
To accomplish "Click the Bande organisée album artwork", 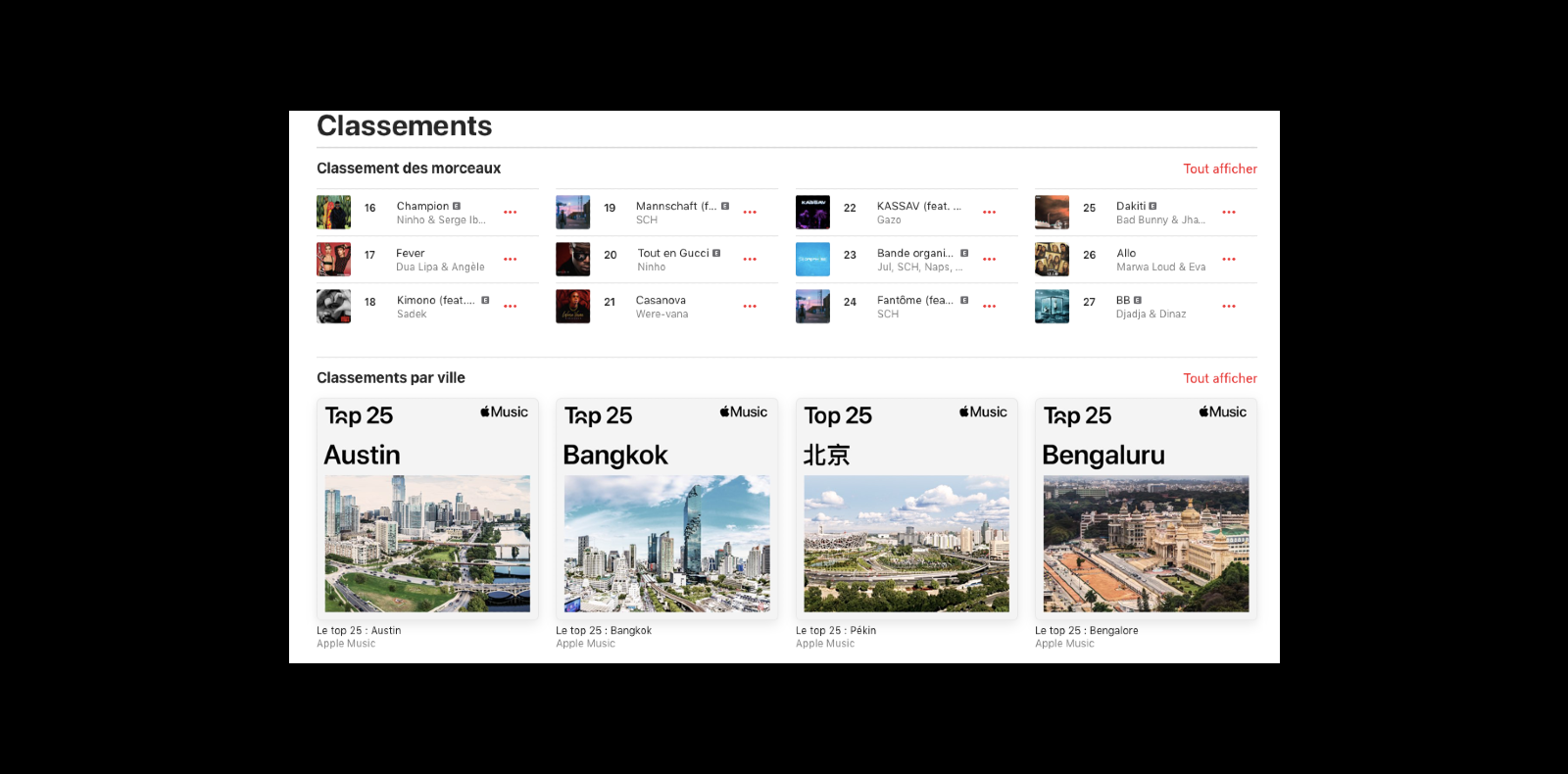I will click(x=812, y=260).
